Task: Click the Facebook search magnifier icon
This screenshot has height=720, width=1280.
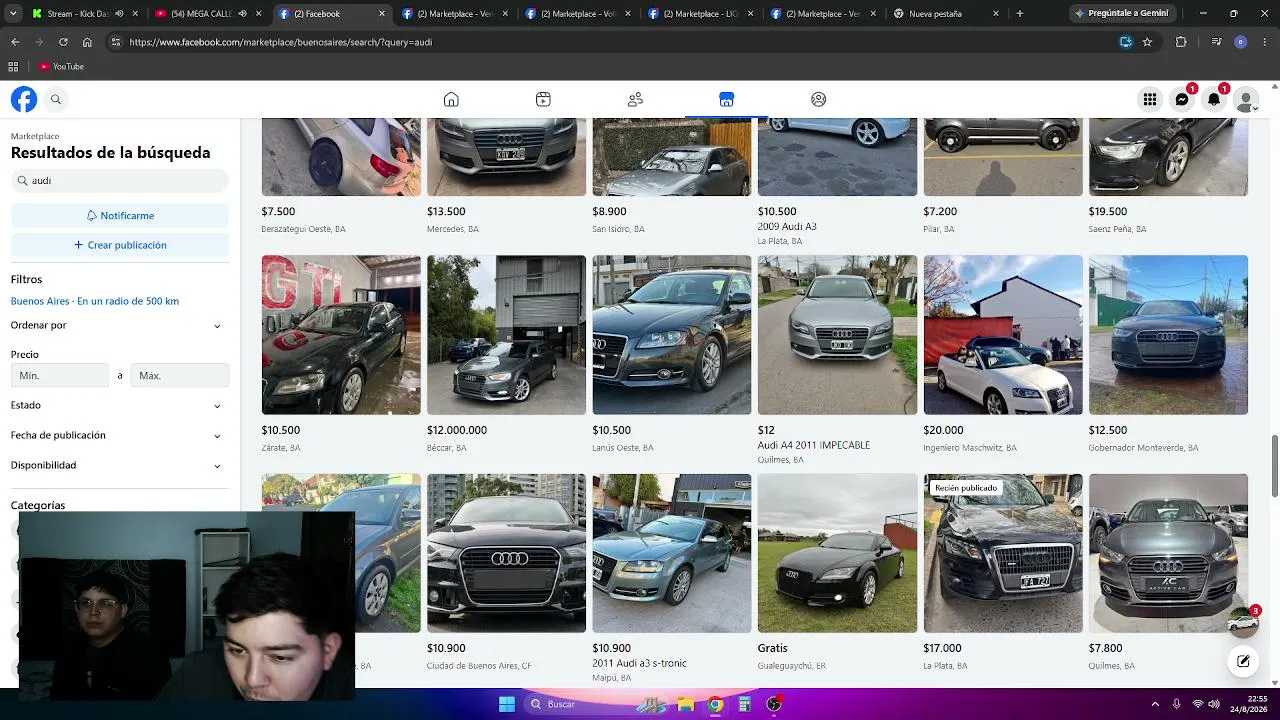Action: coord(56,99)
